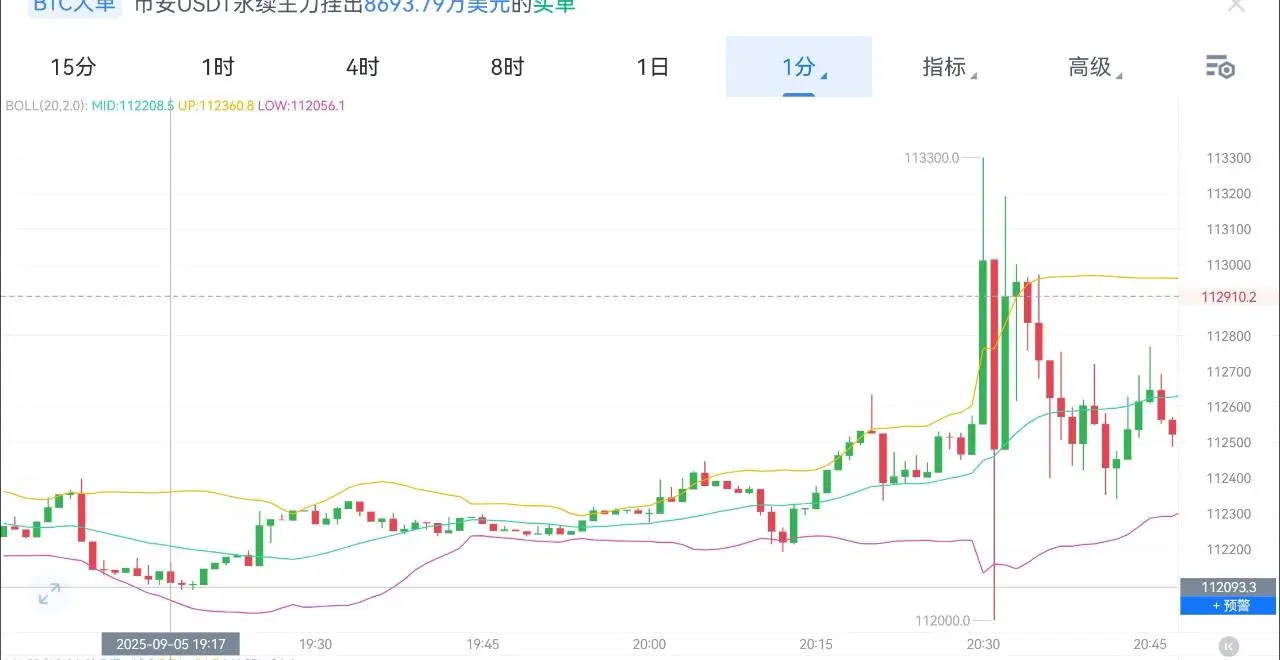Expand the 1分 interval dropdown
Image resolution: width=1280 pixels, height=660 pixels.
click(x=799, y=67)
